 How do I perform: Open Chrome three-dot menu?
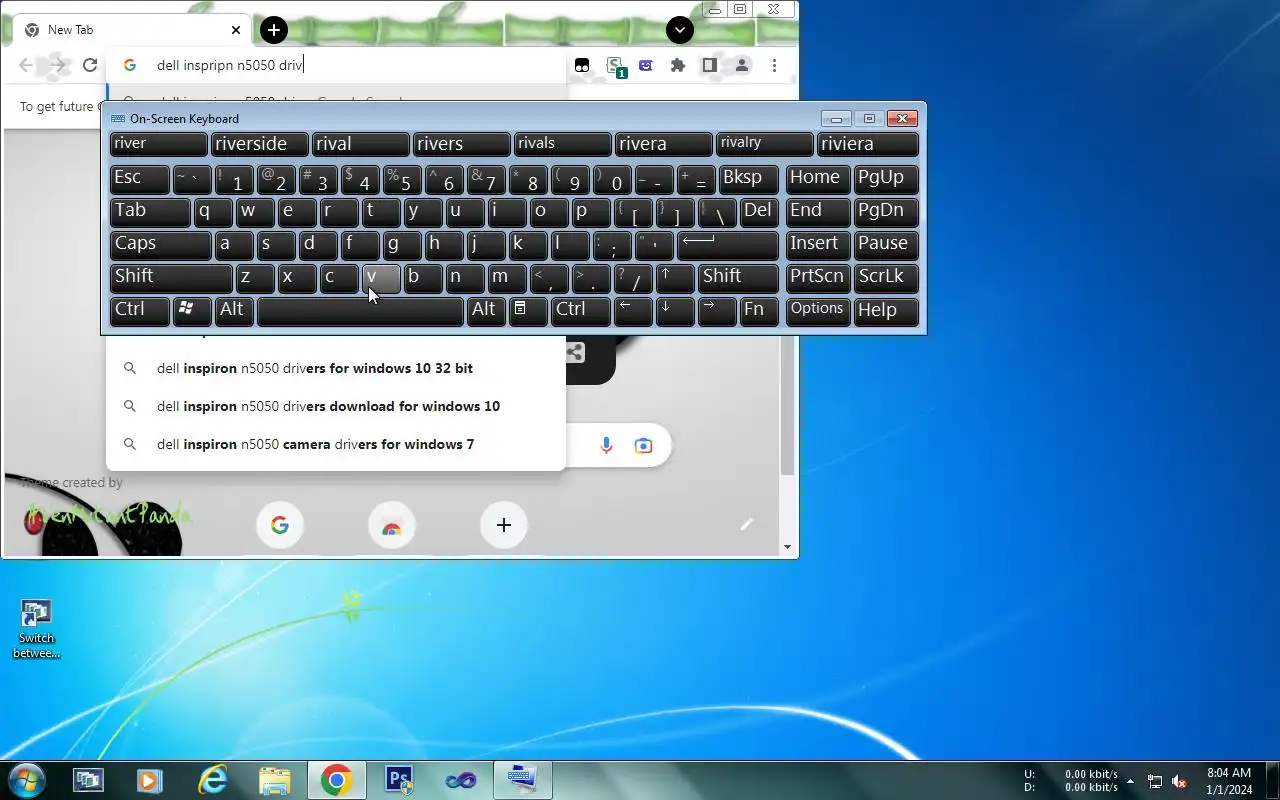[774, 65]
